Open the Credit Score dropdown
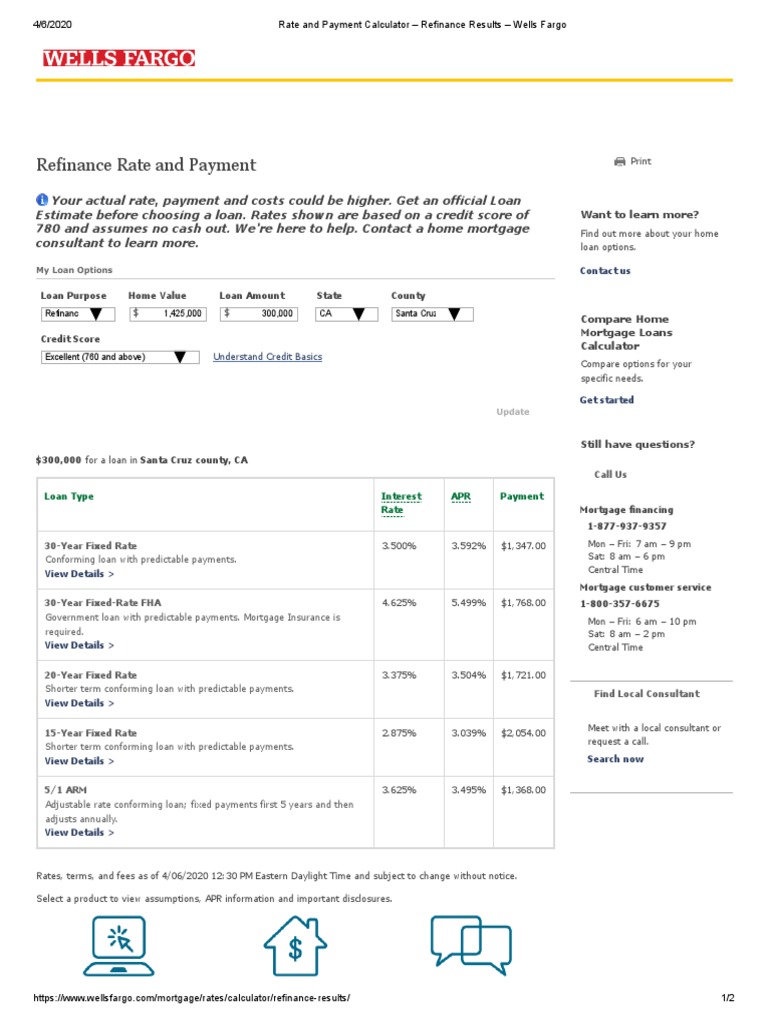Image resolution: width=768 pixels, height=1024 pixels. (x=120, y=357)
